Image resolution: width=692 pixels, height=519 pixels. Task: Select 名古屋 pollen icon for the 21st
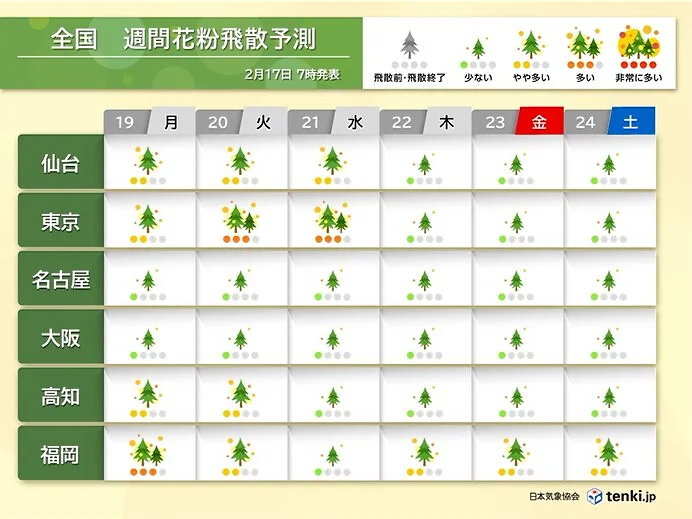pyautogui.click(x=332, y=281)
